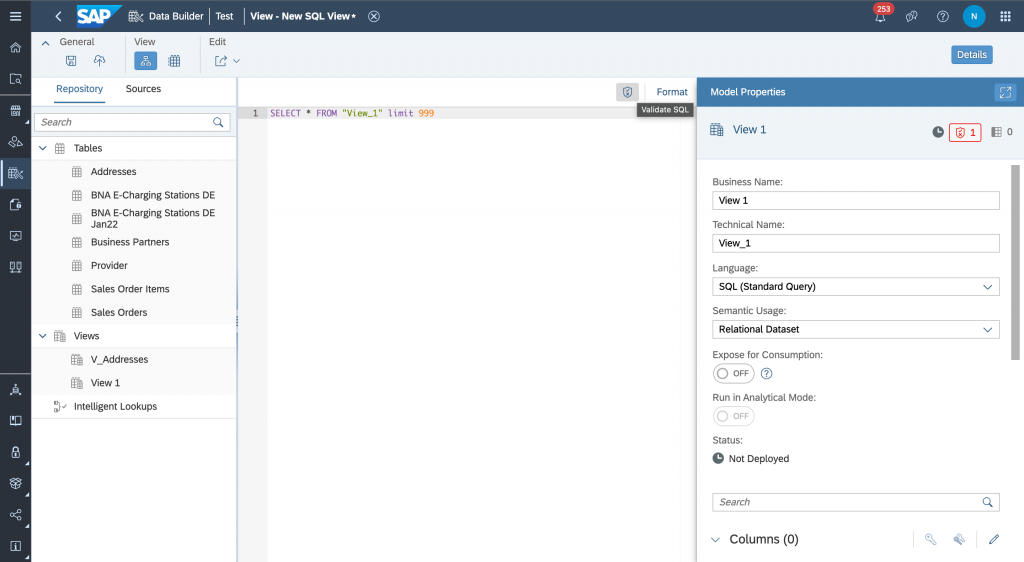The width and height of the screenshot is (1024, 562).
Task: Click the SAP logo
Action: pyautogui.click(x=99, y=16)
